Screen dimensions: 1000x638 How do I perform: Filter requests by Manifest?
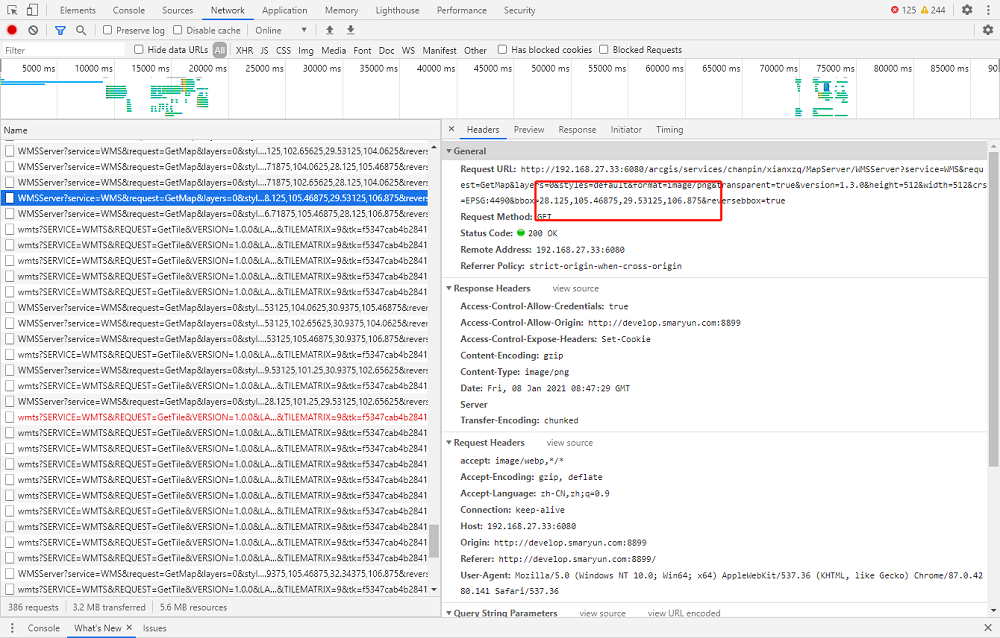(x=439, y=50)
